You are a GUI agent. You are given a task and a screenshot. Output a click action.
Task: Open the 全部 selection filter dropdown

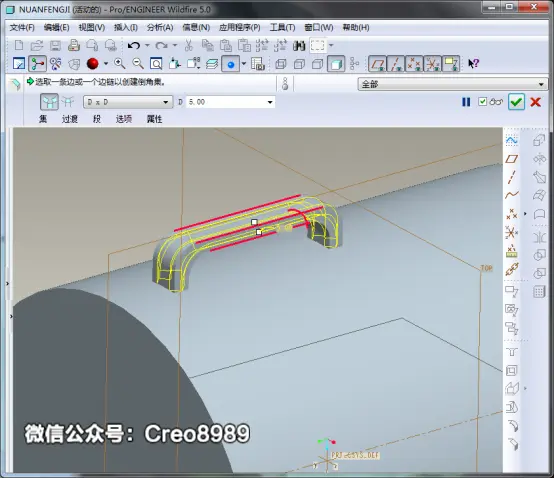coord(453,84)
